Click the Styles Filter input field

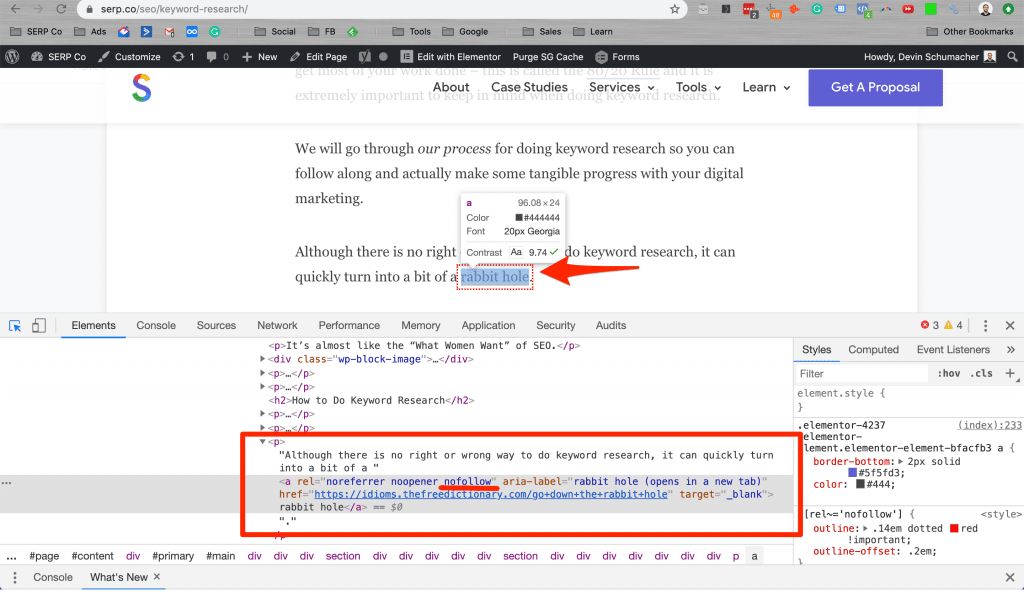coord(862,374)
